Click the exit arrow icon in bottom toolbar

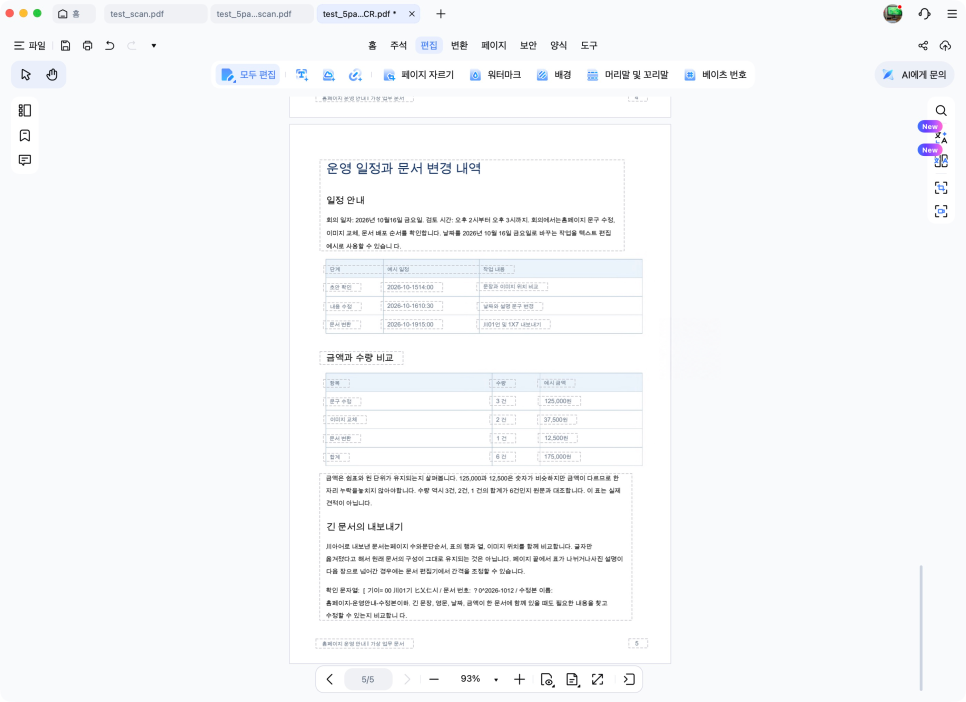coord(629,679)
